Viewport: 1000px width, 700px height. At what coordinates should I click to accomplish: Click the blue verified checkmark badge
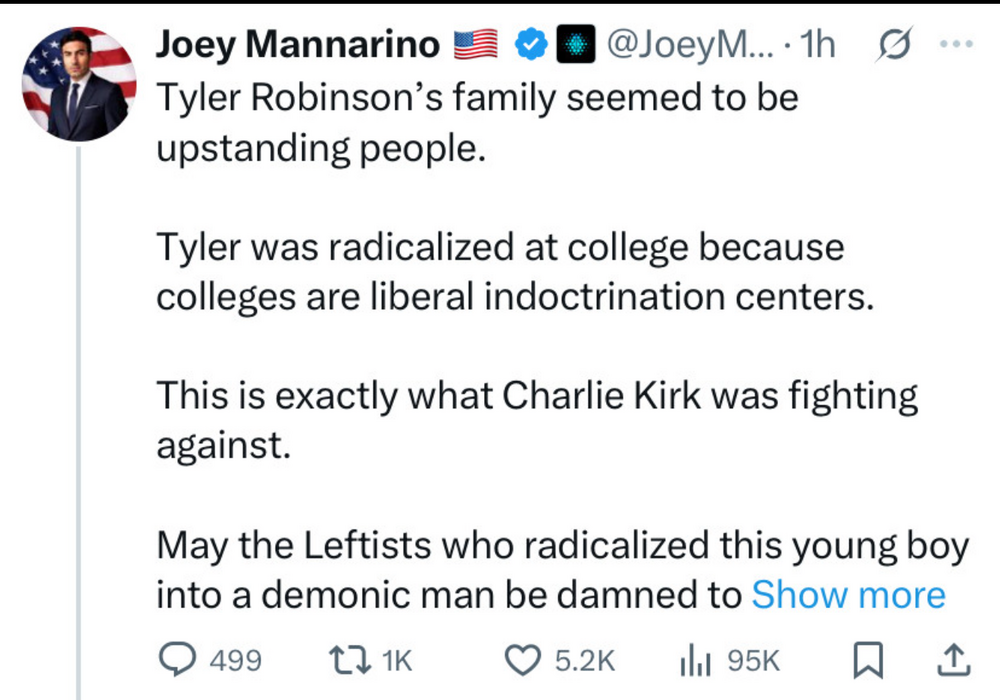[x=530, y=45]
